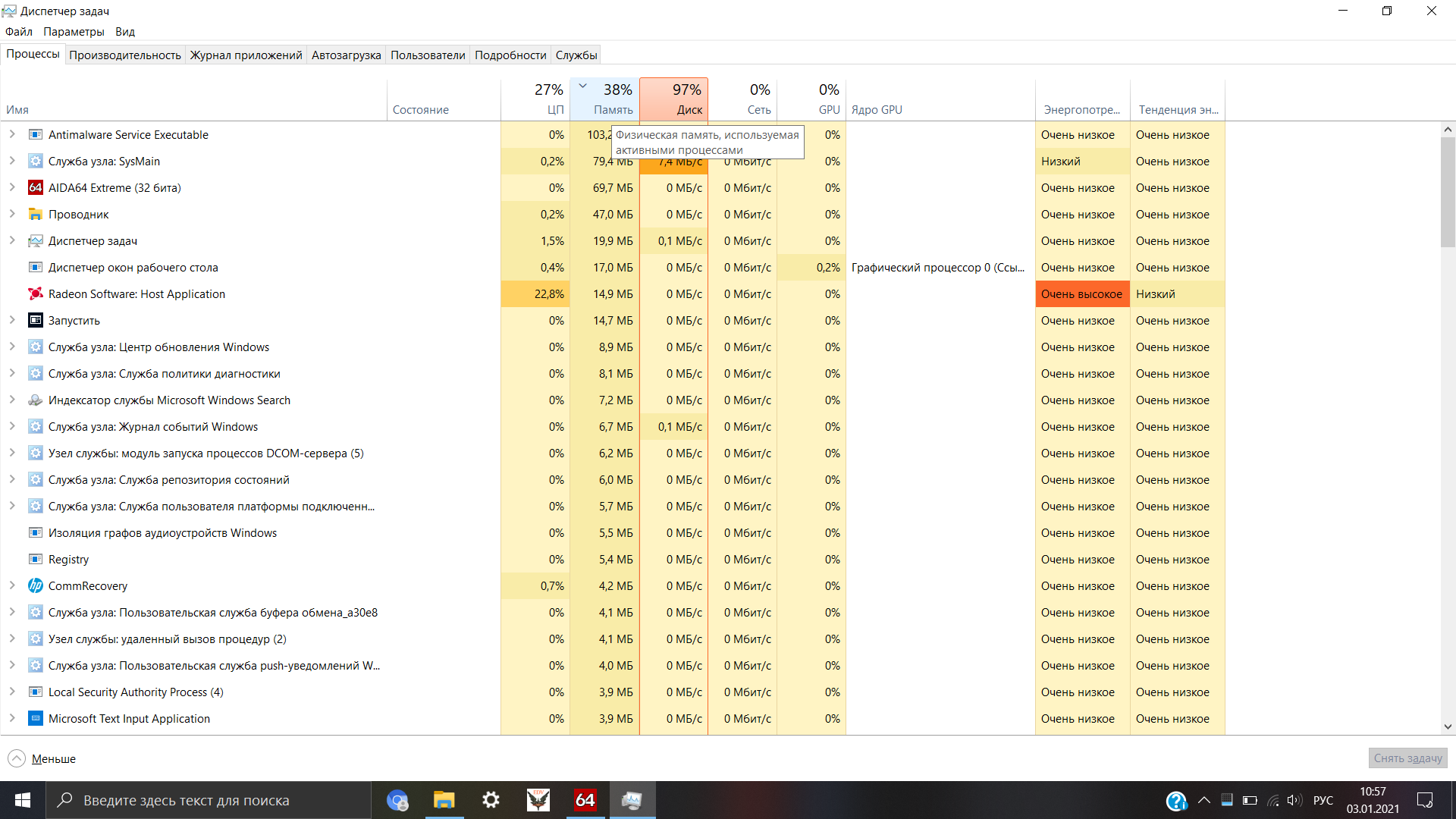Click the taskbar search input field
1456x819 pixels.
209,800
